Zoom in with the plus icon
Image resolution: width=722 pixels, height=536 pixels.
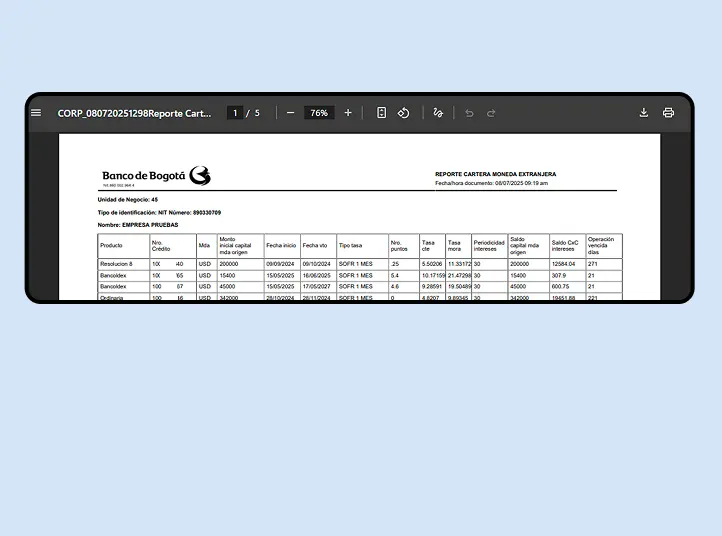[x=348, y=113]
